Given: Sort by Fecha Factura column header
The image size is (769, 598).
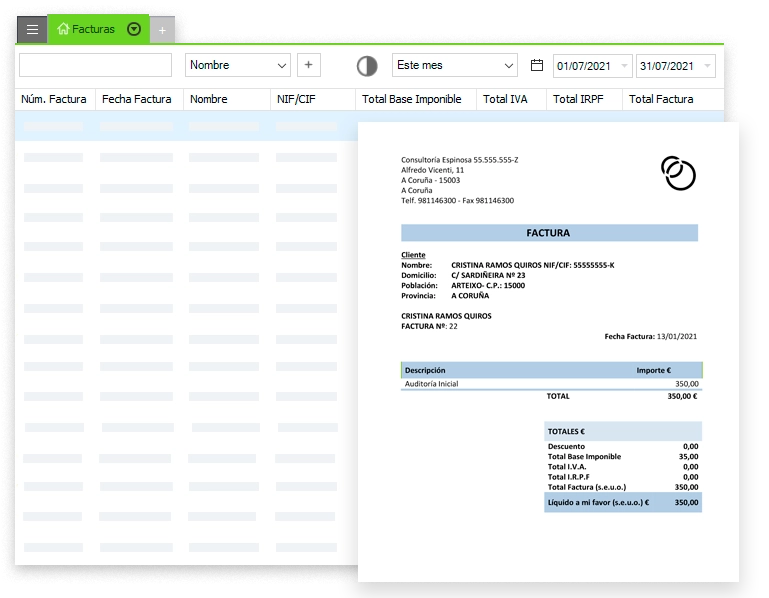Looking at the screenshot, I should pyautogui.click(x=137, y=99).
